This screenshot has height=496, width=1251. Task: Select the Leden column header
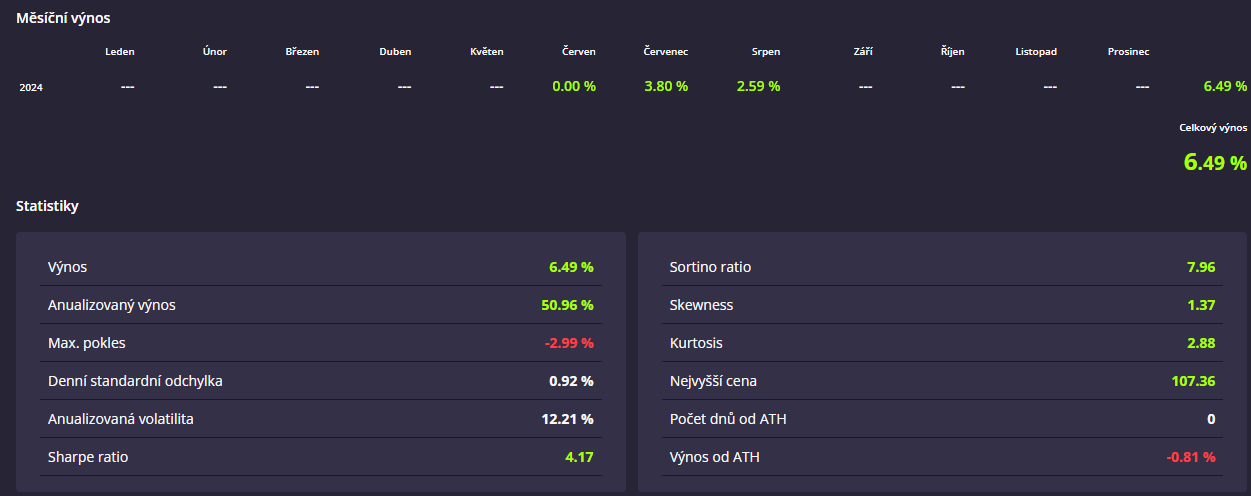120,51
